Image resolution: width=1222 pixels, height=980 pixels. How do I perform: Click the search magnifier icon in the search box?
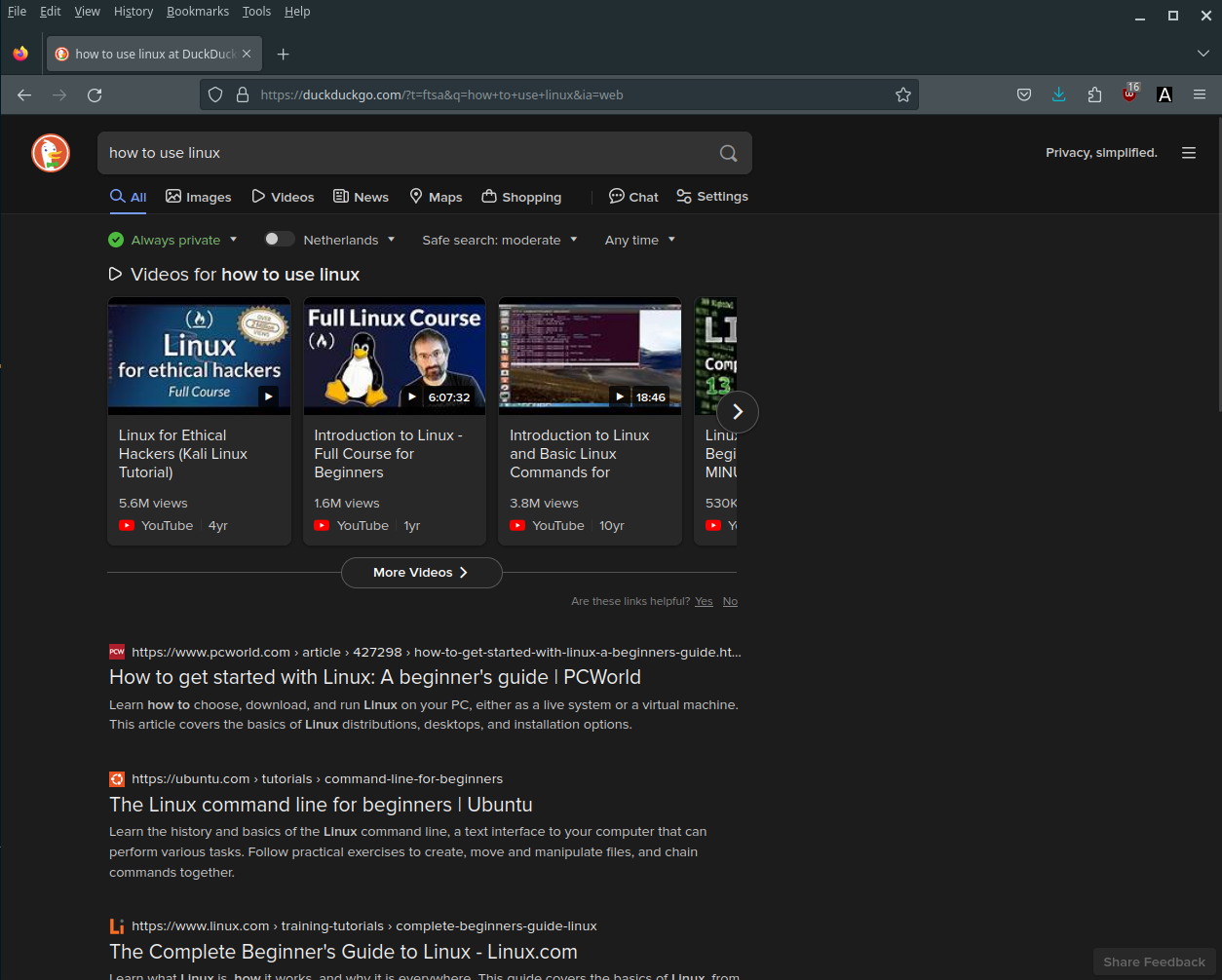tap(728, 153)
